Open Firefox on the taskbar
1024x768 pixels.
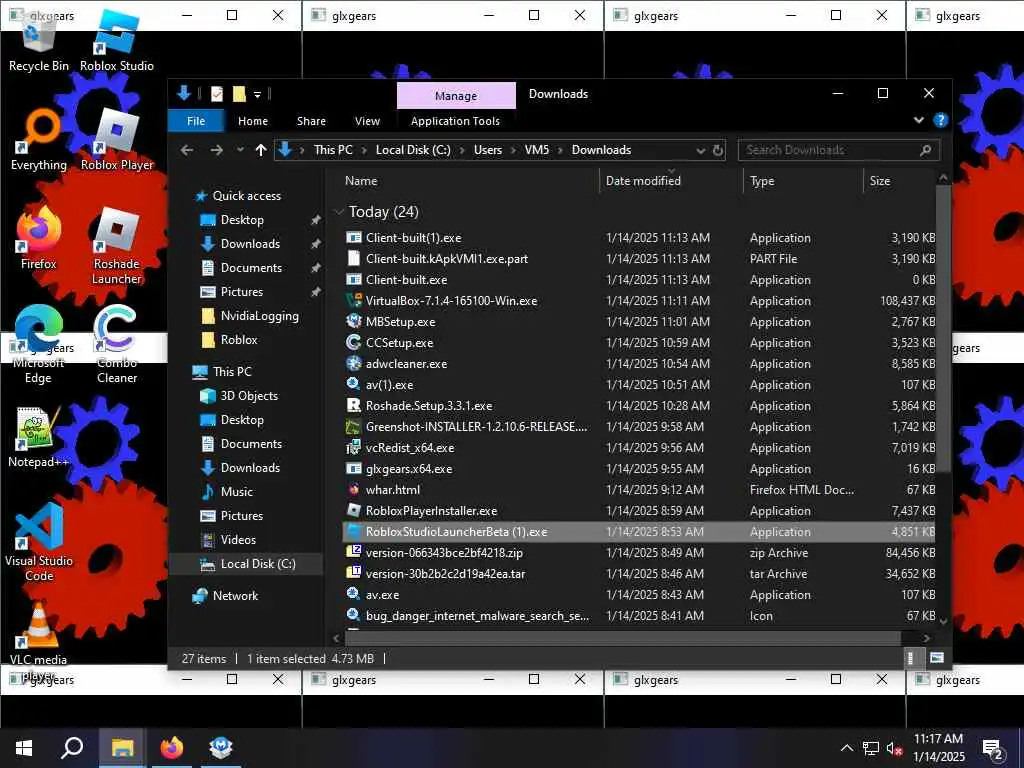[x=172, y=747]
